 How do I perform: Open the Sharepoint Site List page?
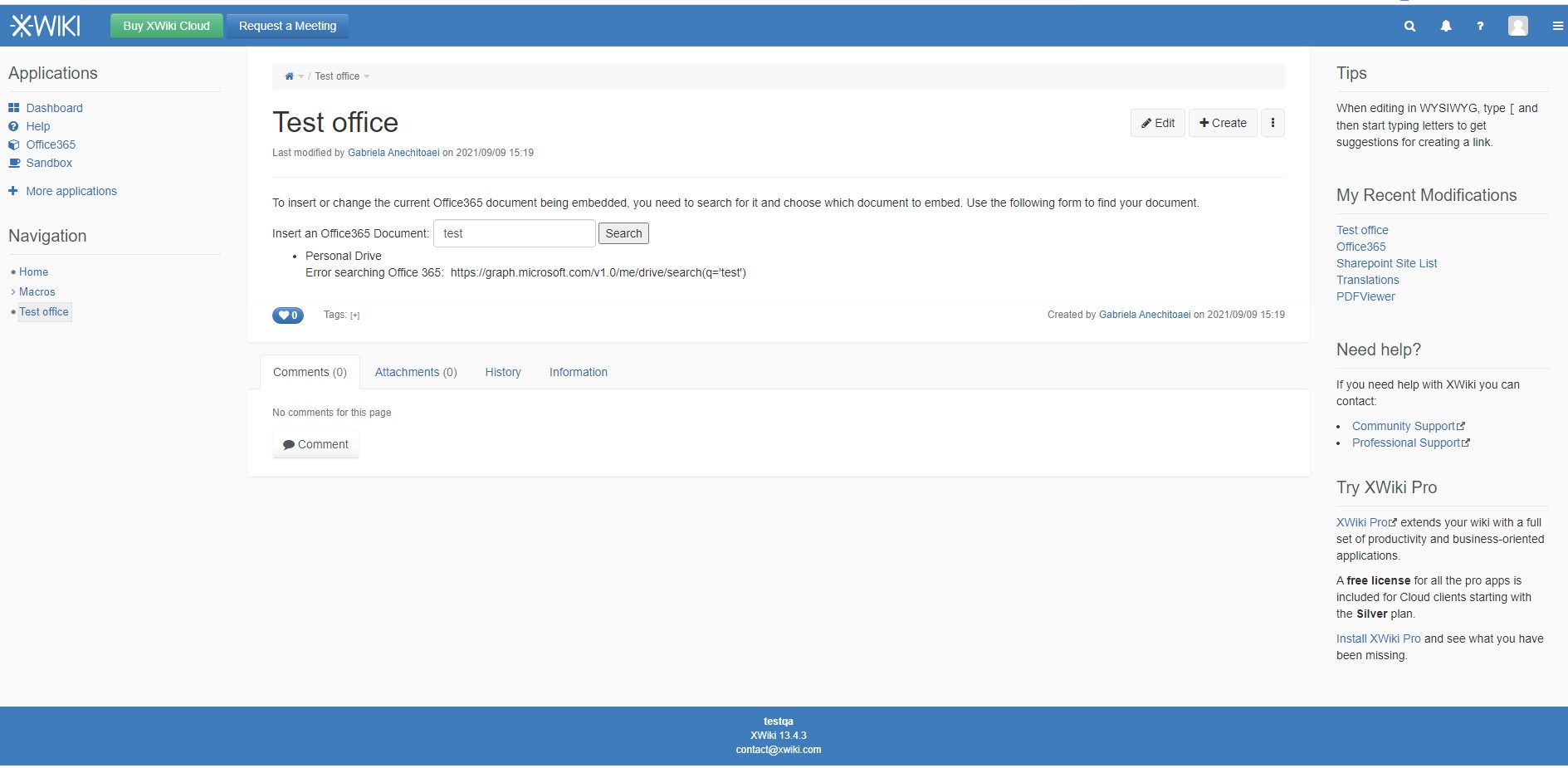[x=1386, y=263]
